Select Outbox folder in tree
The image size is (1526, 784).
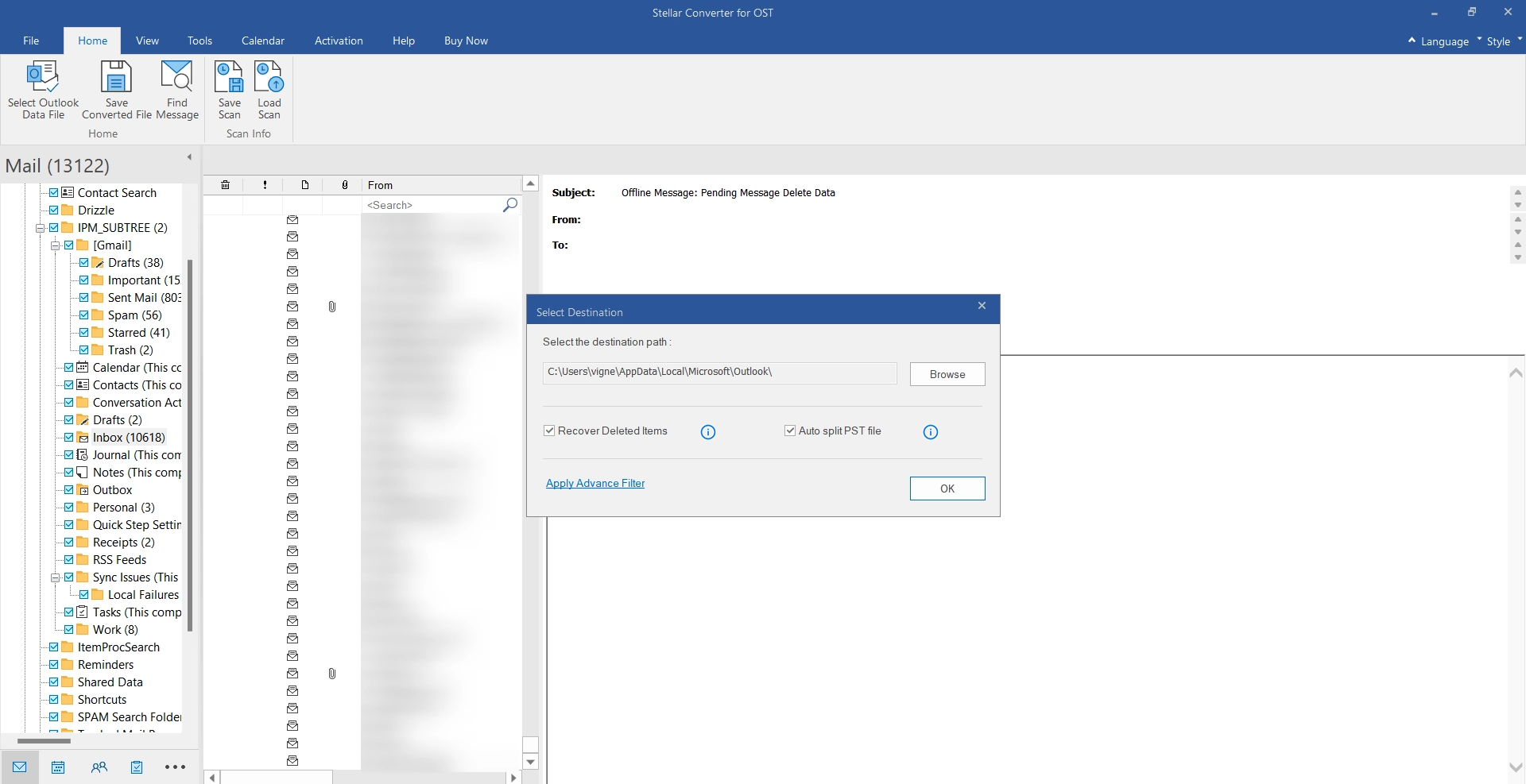(x=112, y=490)
